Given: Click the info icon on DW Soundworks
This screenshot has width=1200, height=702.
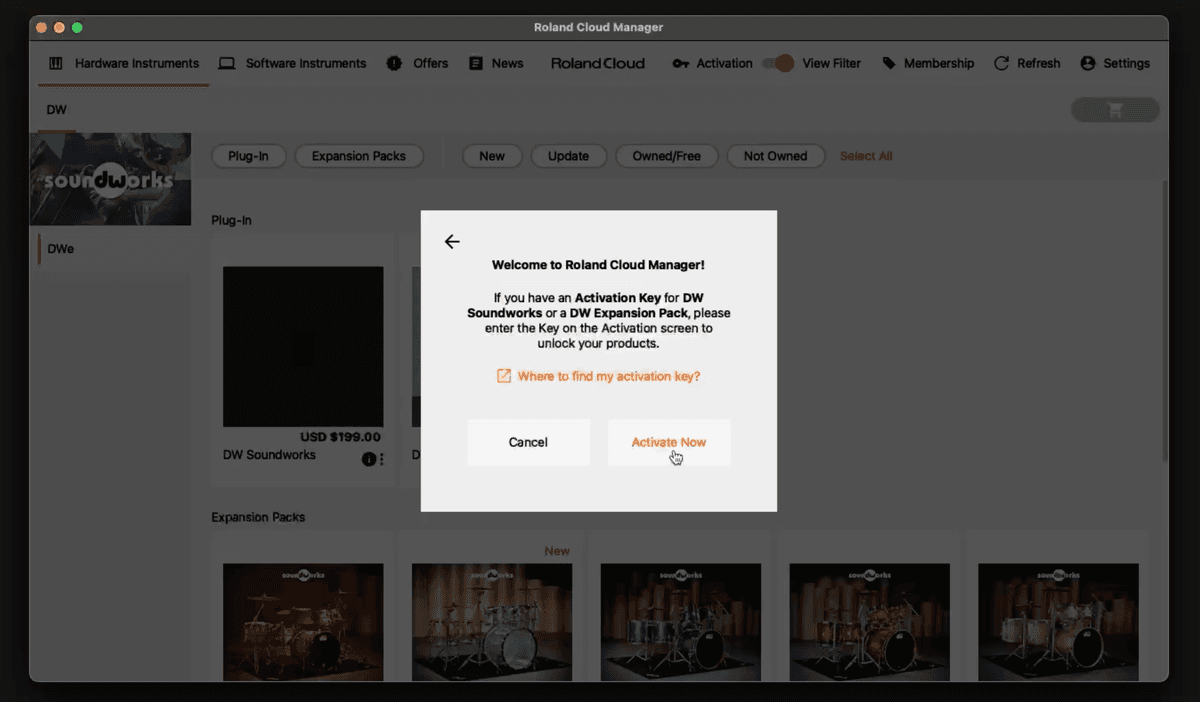Looking at the screenshot, I should [x=368, y=459].
